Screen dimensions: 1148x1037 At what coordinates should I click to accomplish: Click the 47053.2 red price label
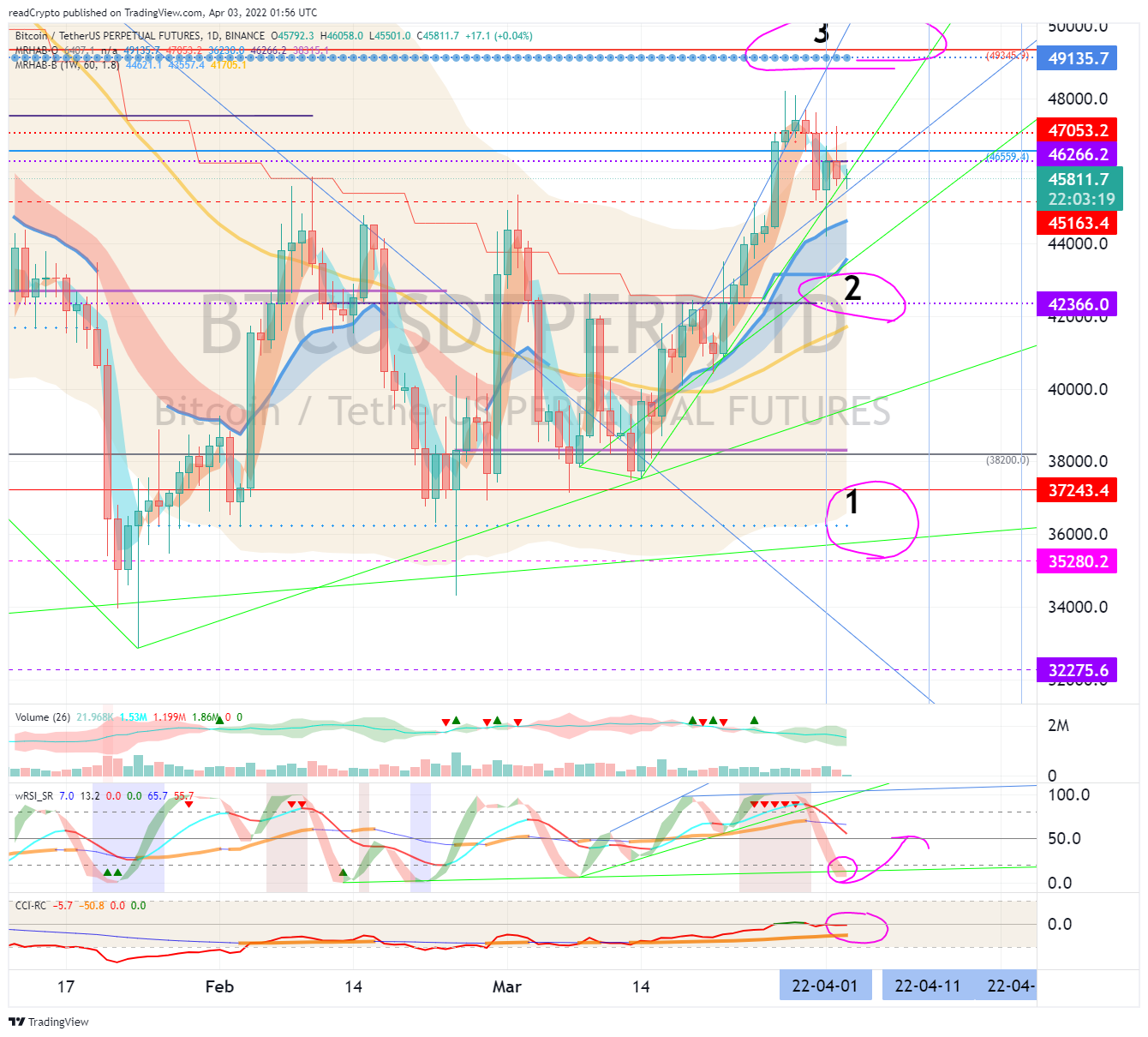tap(1079, 130)
